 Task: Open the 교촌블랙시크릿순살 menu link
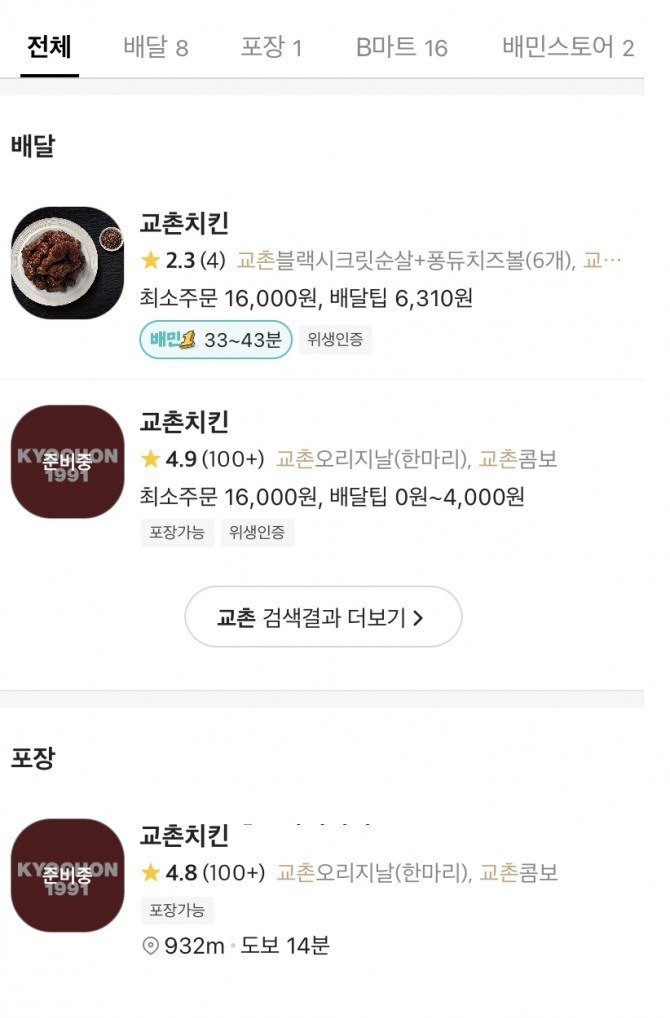pyautogui.click(x=405, y=261)
